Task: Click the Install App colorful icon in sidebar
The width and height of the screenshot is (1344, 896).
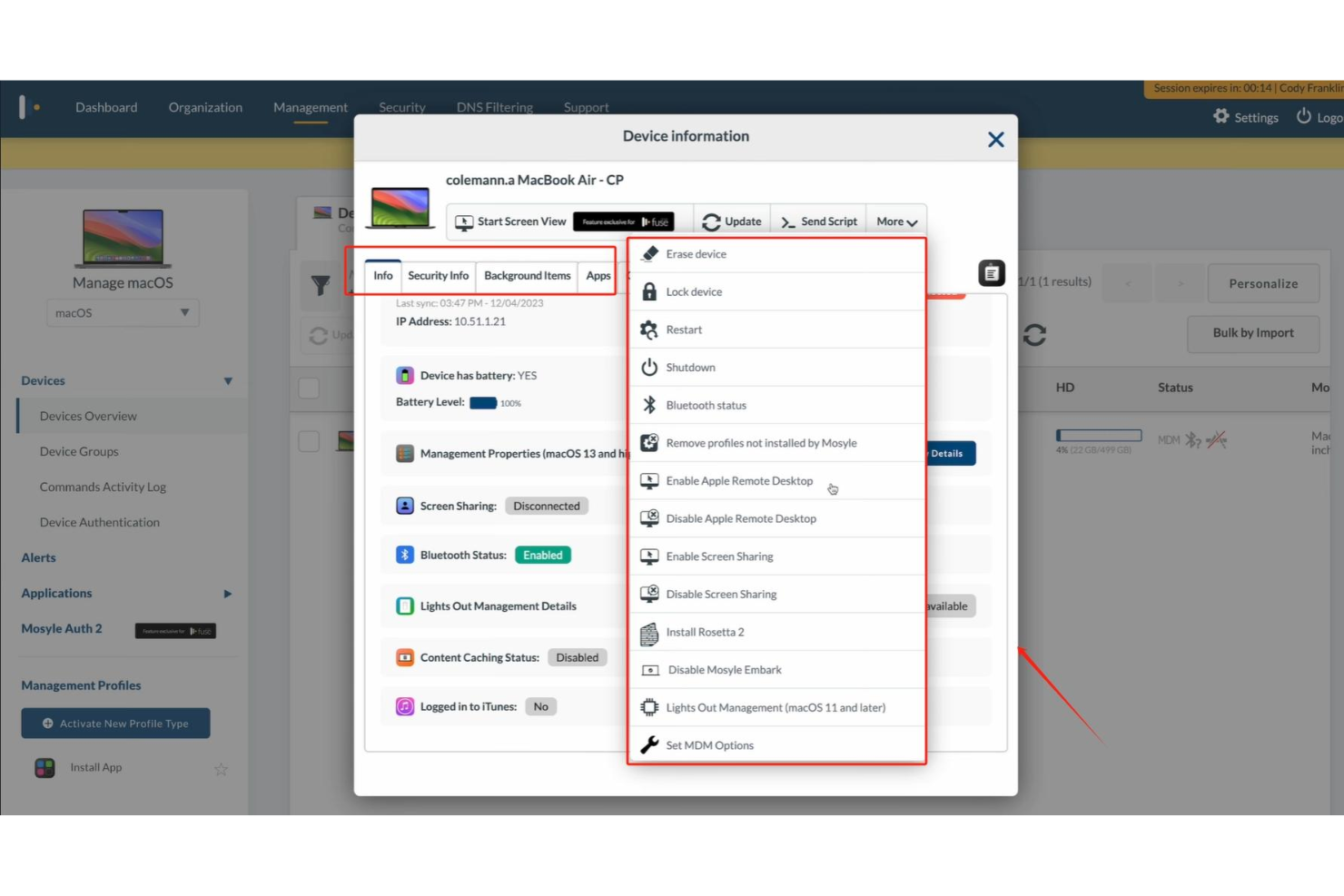Action: tap(44, 768)
